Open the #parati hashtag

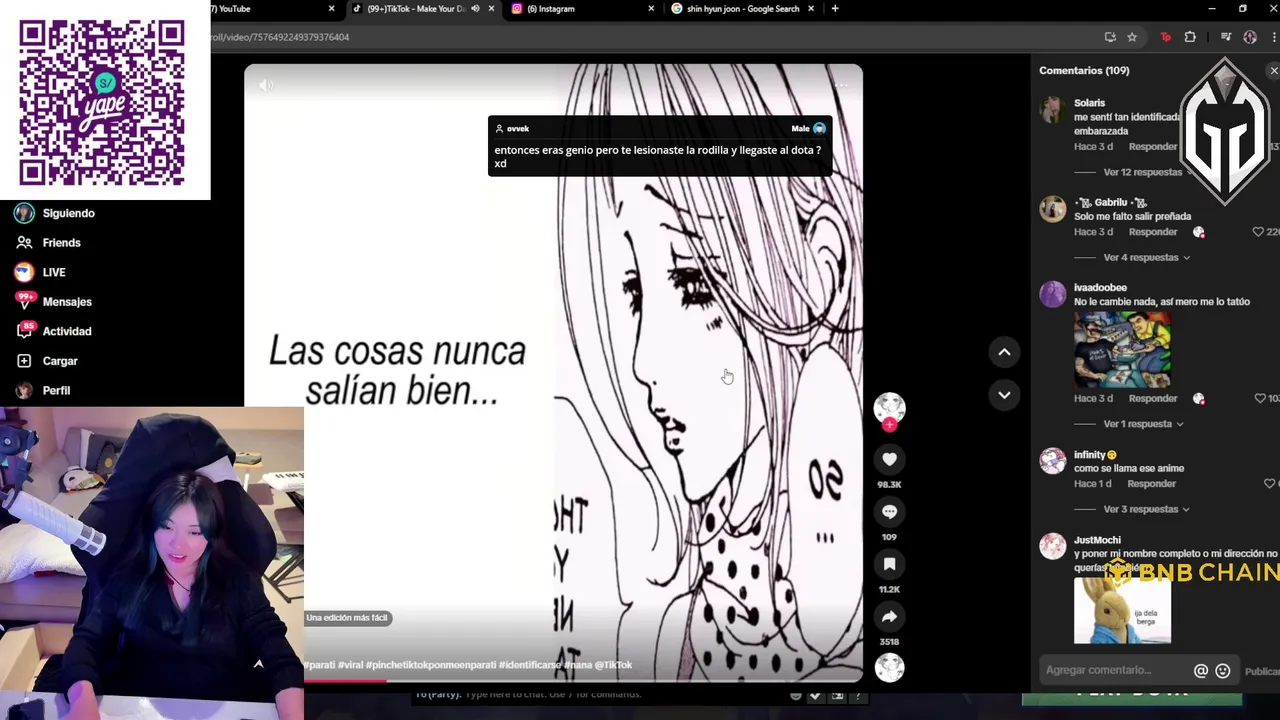click(320, 665)
